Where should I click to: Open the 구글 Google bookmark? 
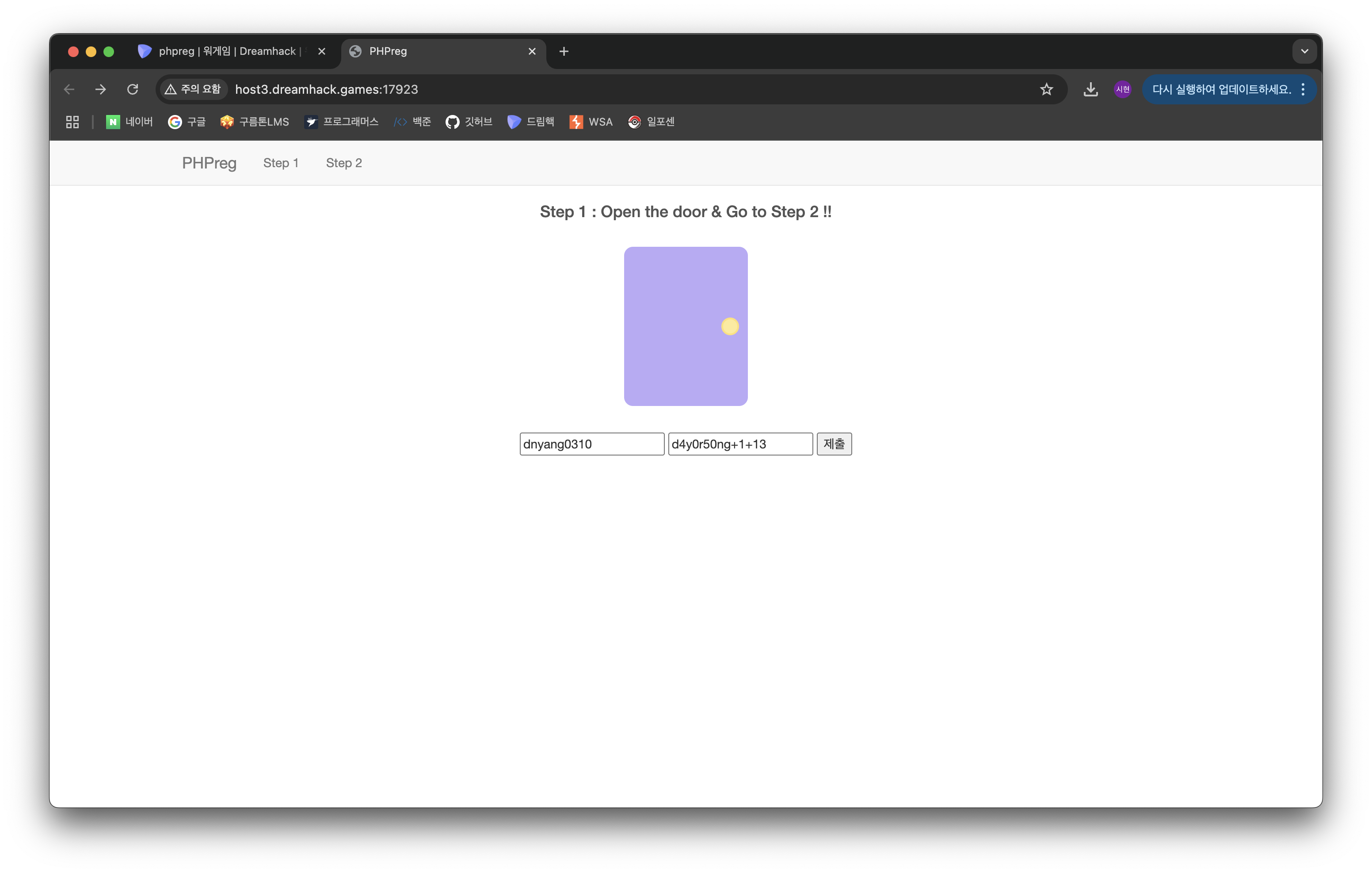[187, 122]
